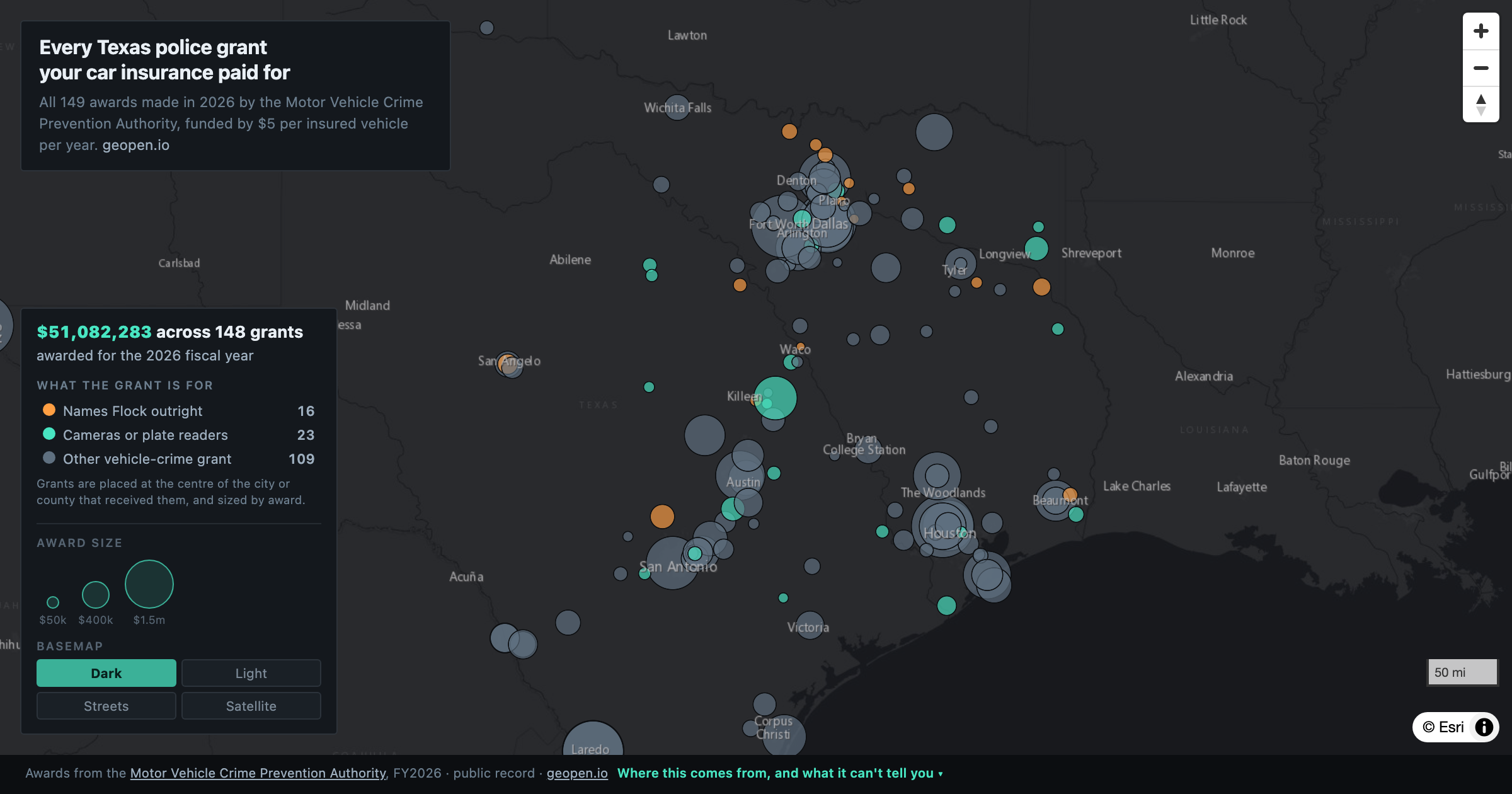The height and width of the screenshot is (794, 1512).
Task: Zoom in with the plus button
Action: coord(1480,31)
